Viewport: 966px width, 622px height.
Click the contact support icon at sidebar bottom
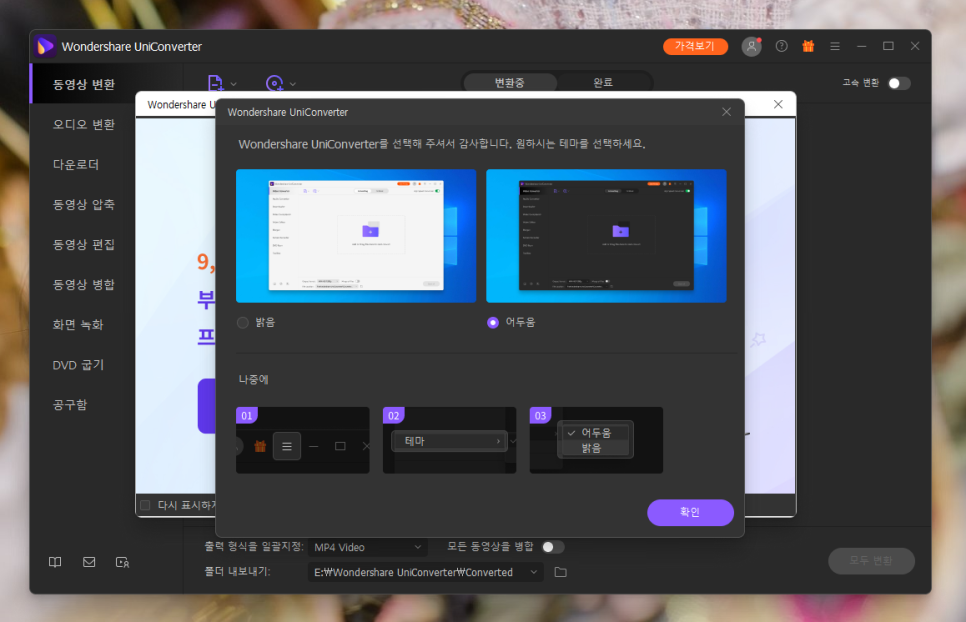(x=123, y=562)
